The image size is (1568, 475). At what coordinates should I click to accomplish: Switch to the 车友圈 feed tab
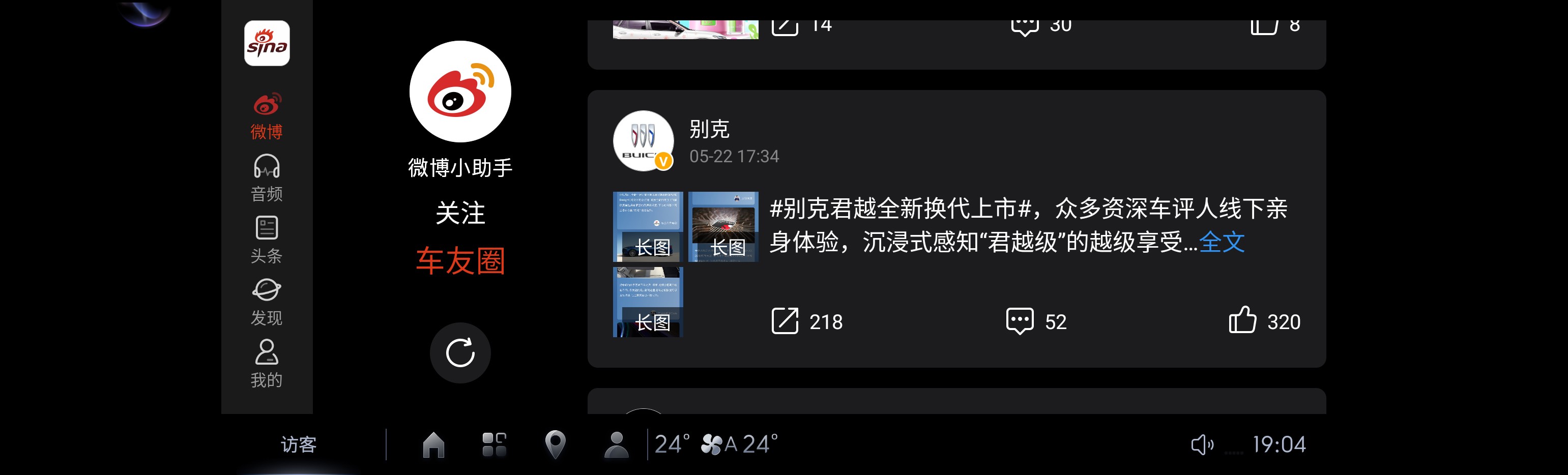(460, 261)
